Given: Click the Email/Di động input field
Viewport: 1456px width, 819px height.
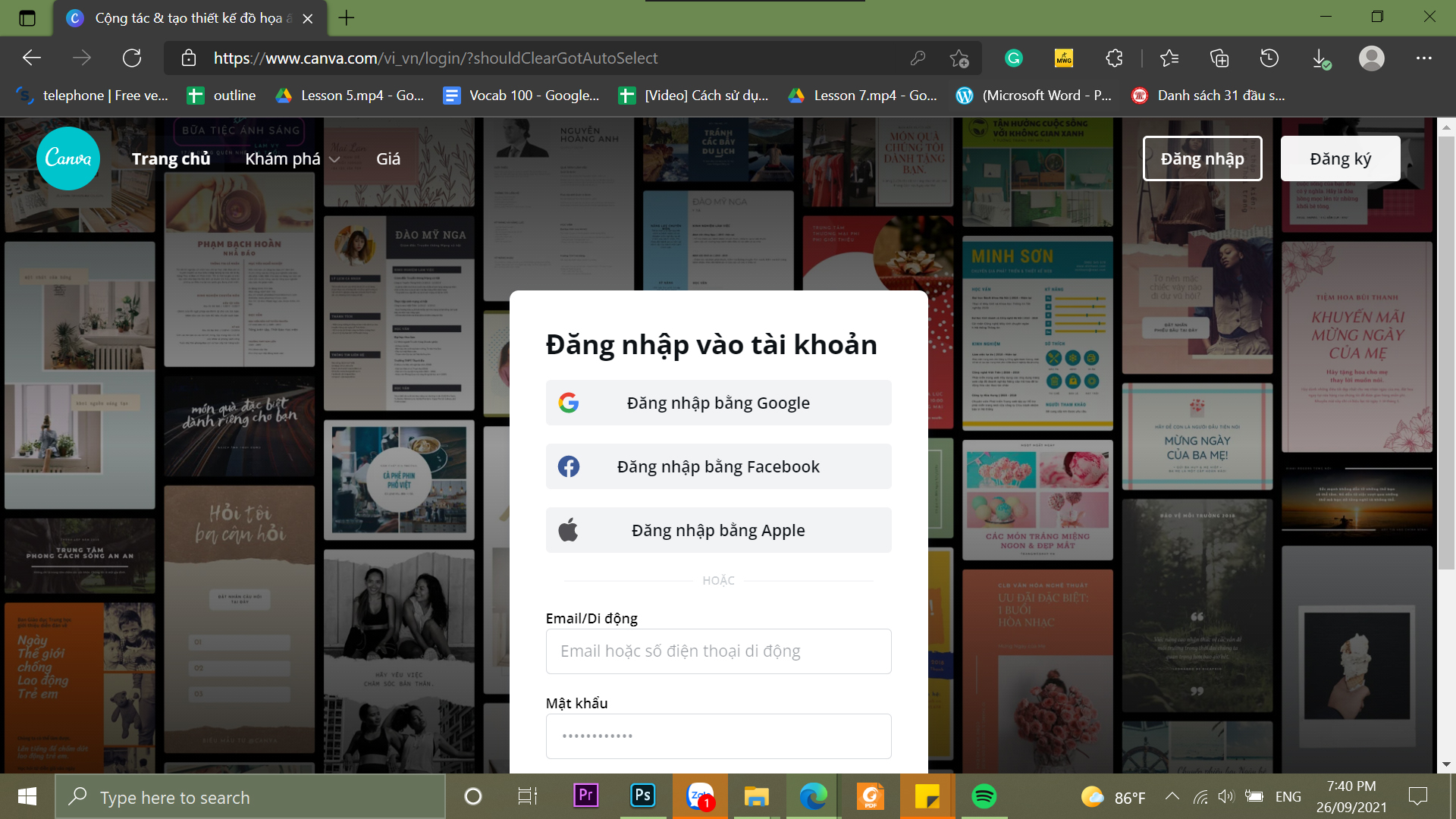Looking at the screenshot, I should 718,651.
